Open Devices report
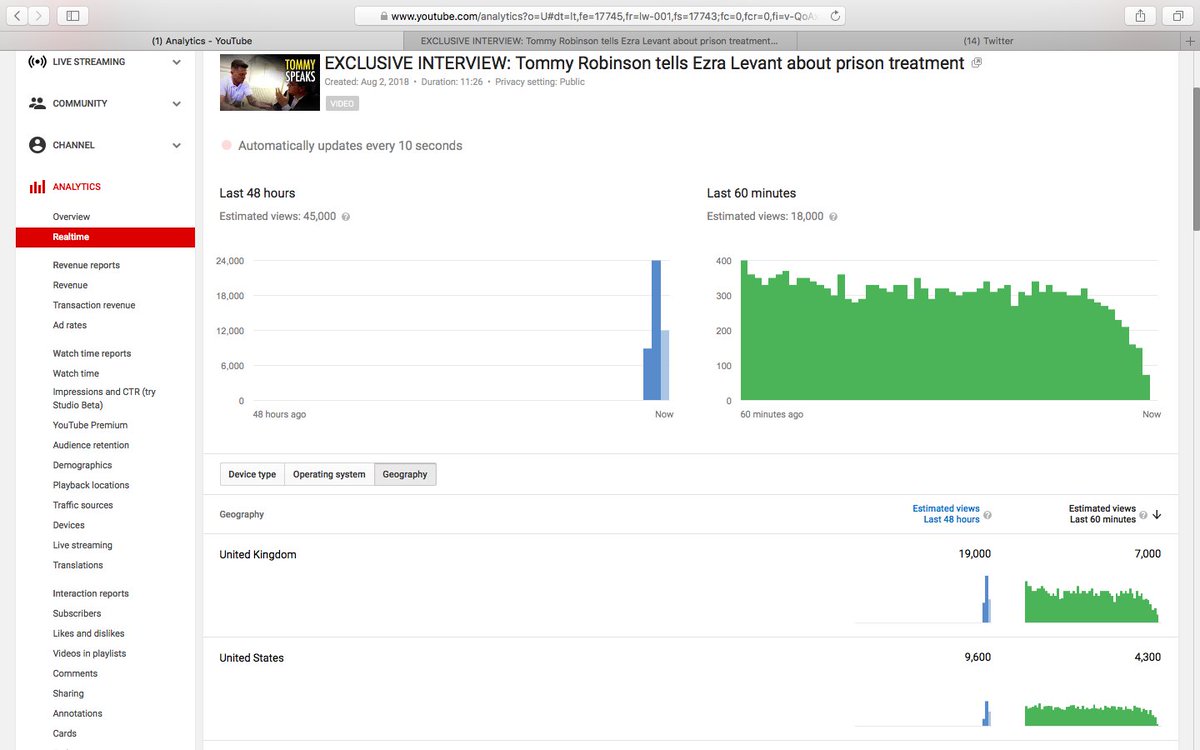This screenshot has width=1200, height=750. [69, 525]
